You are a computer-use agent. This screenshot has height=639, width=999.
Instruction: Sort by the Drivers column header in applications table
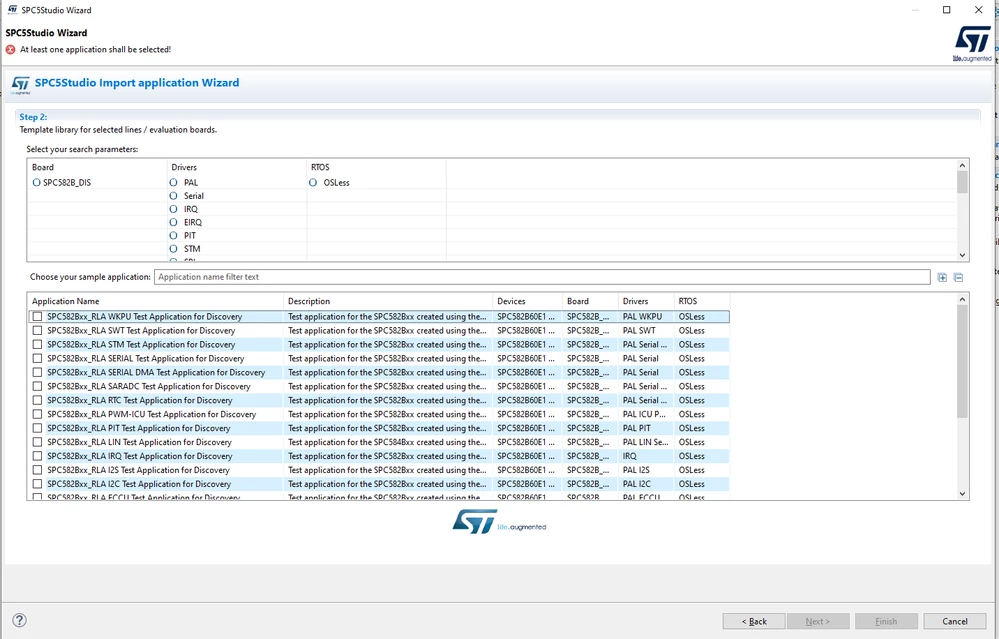[x=646, y=301]
